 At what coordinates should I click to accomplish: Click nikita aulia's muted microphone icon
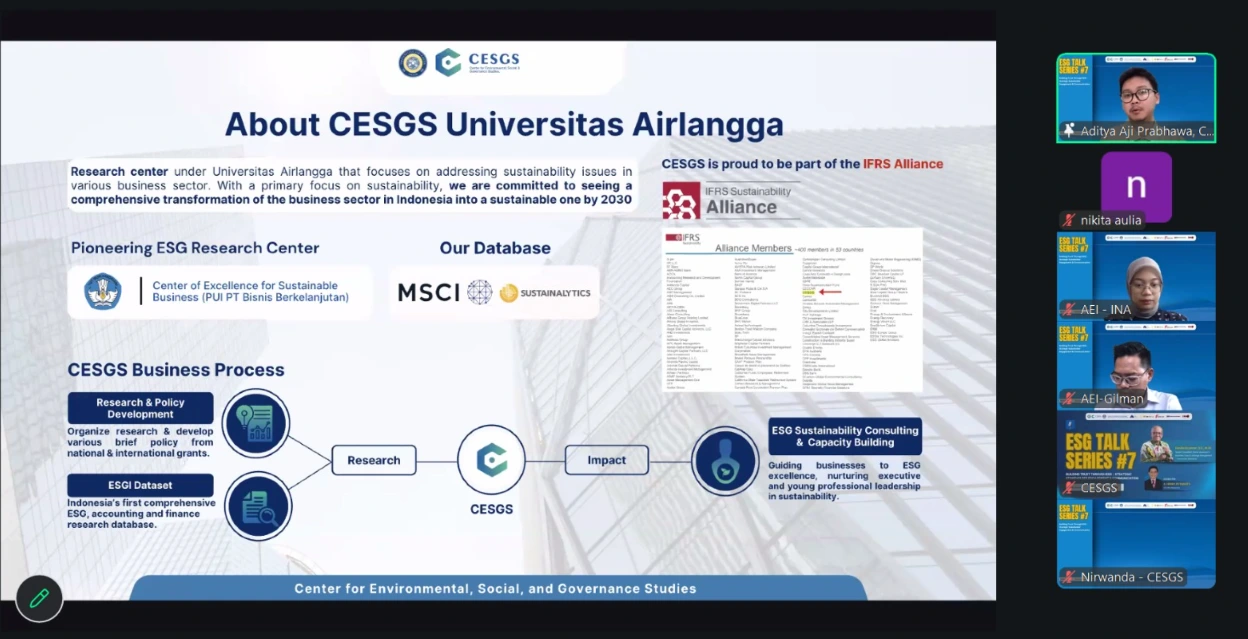[1070, 220]
